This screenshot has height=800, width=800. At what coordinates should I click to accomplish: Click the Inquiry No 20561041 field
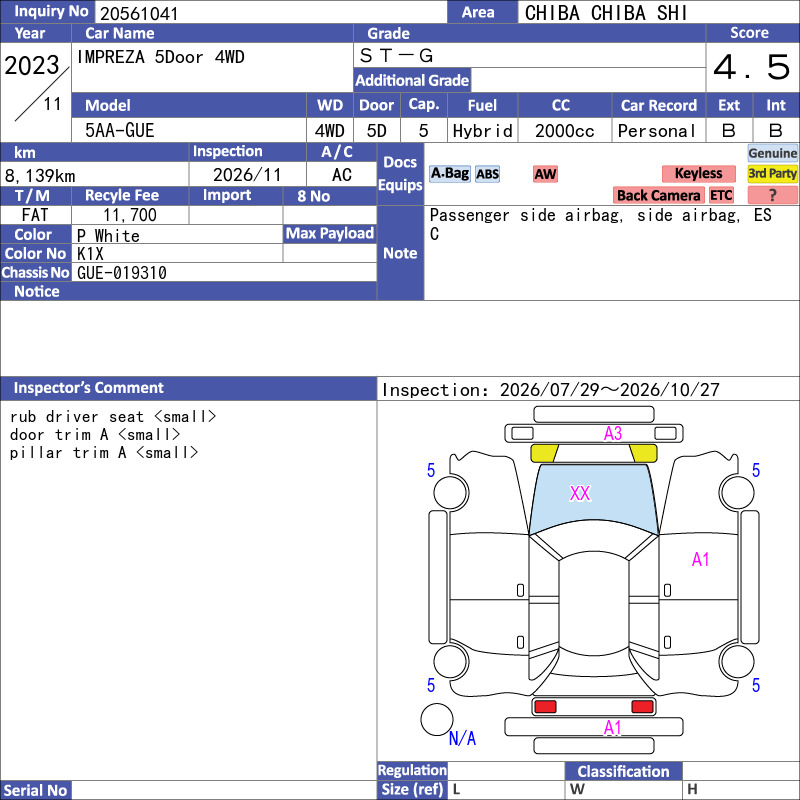(x=271, y=13)
